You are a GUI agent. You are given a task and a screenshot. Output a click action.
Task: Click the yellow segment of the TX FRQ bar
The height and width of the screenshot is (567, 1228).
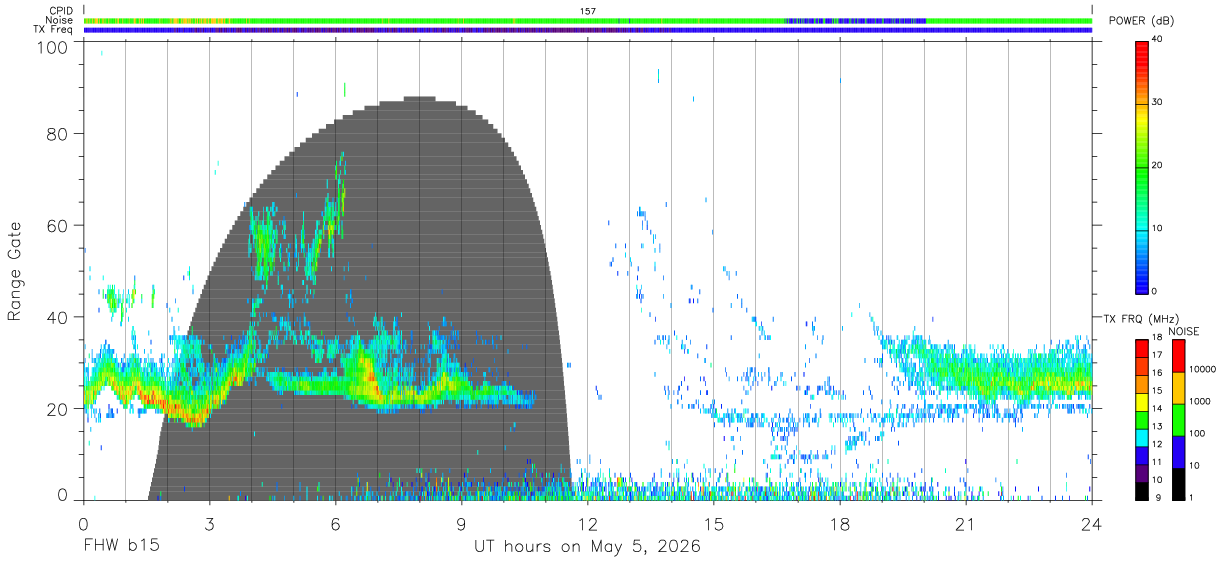[1141, 402]
